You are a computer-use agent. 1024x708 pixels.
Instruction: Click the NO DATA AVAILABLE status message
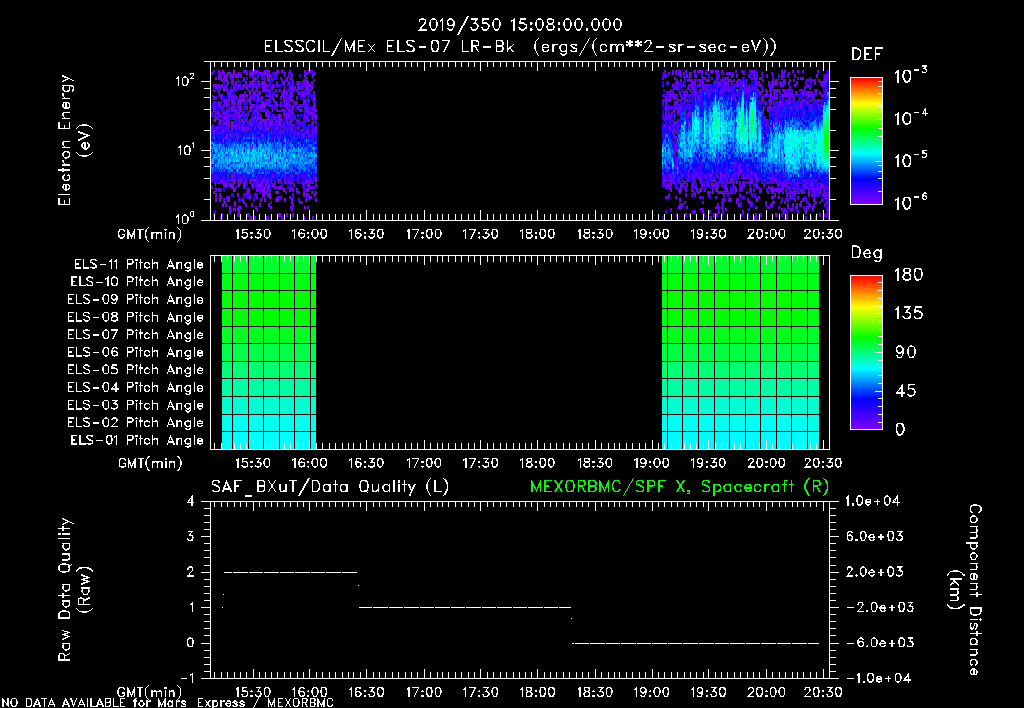(167, 702)
